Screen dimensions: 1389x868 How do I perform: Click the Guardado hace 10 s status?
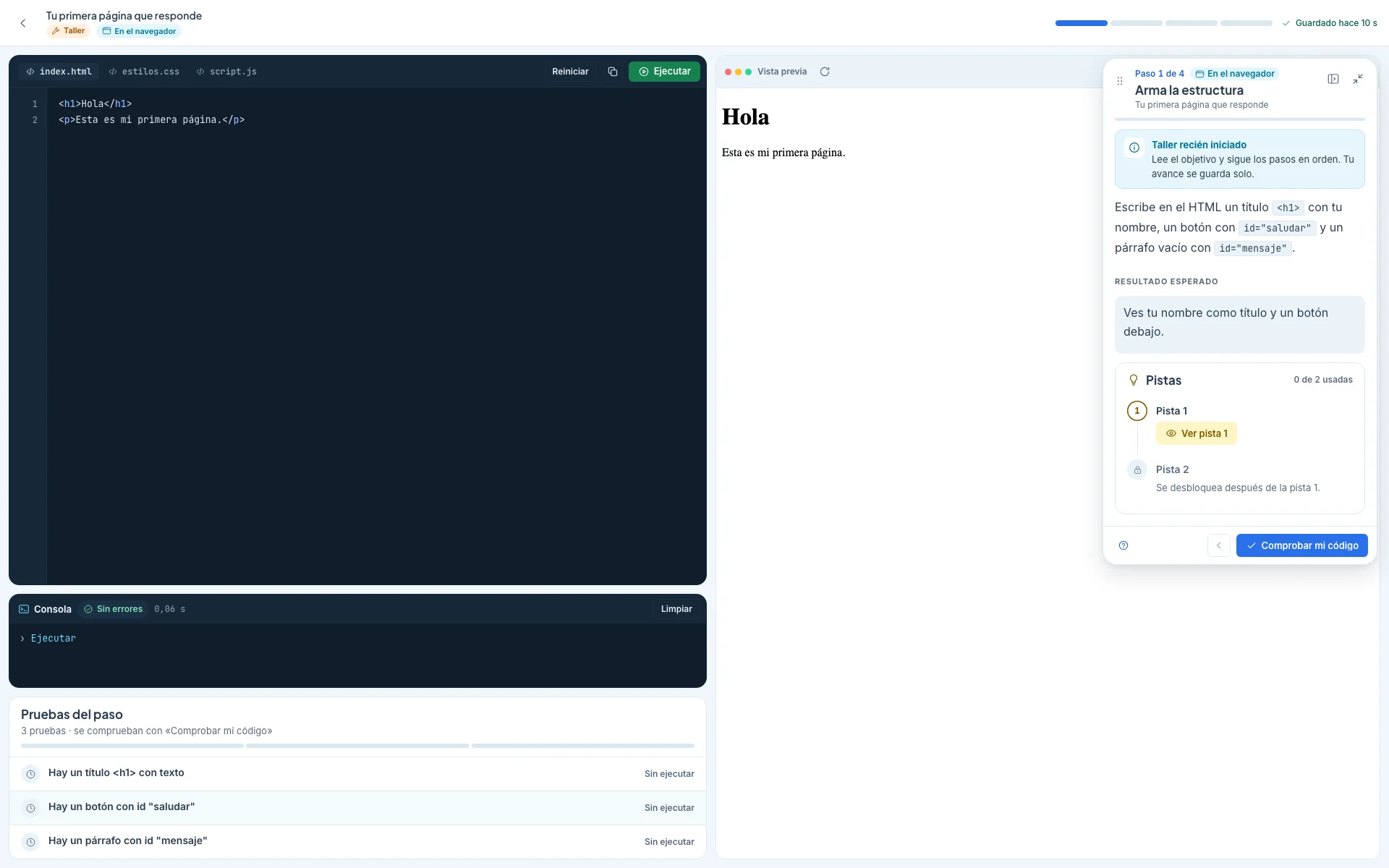(1330, 23)
